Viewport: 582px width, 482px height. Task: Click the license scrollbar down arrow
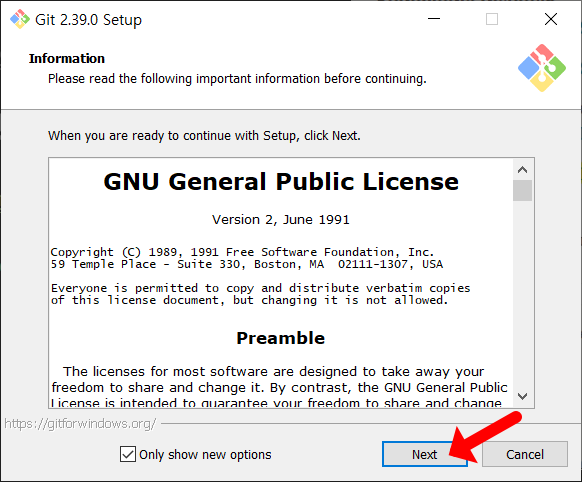tap(522, 396)
